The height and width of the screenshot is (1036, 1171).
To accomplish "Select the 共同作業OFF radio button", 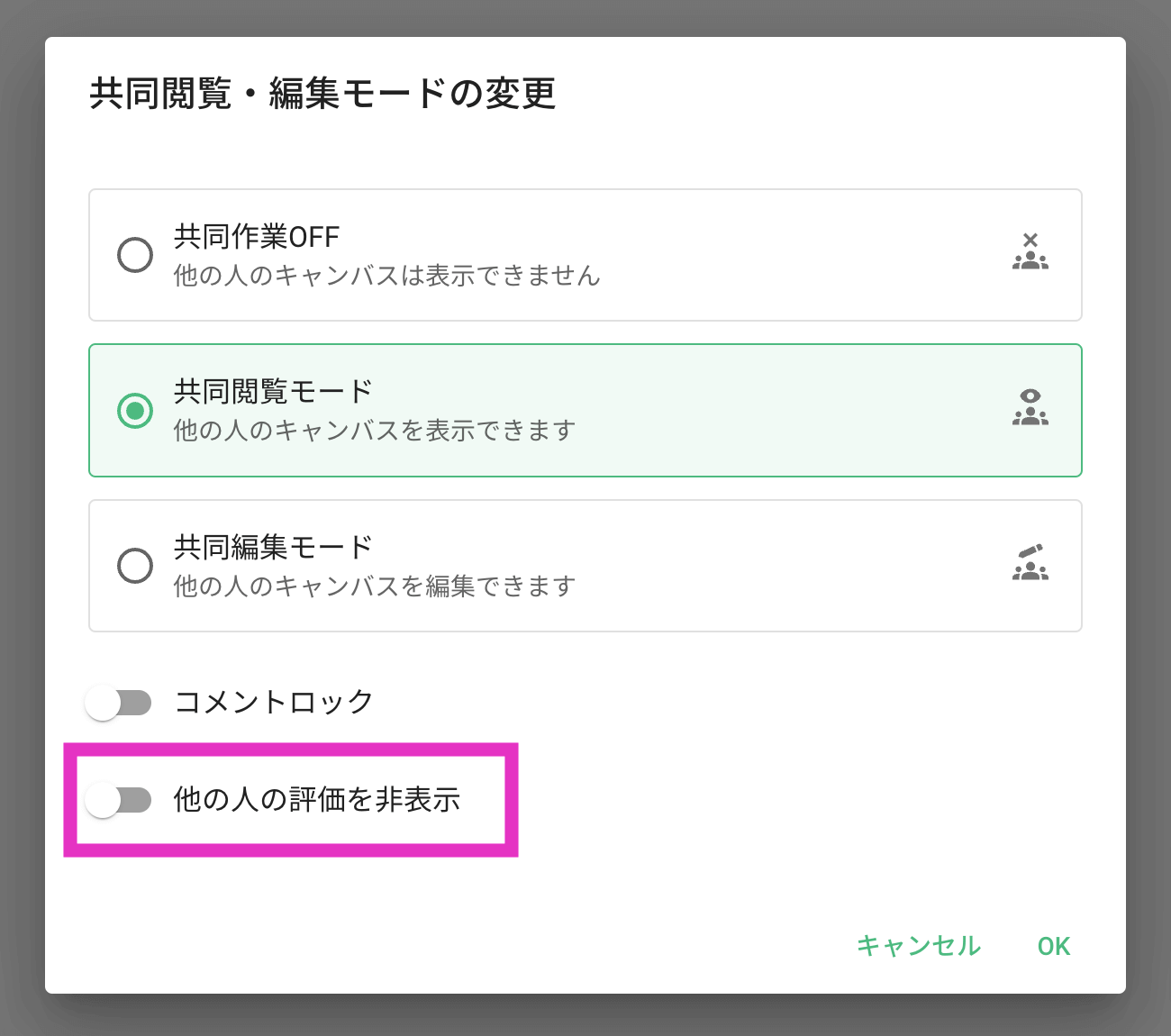I will point(135,255).
